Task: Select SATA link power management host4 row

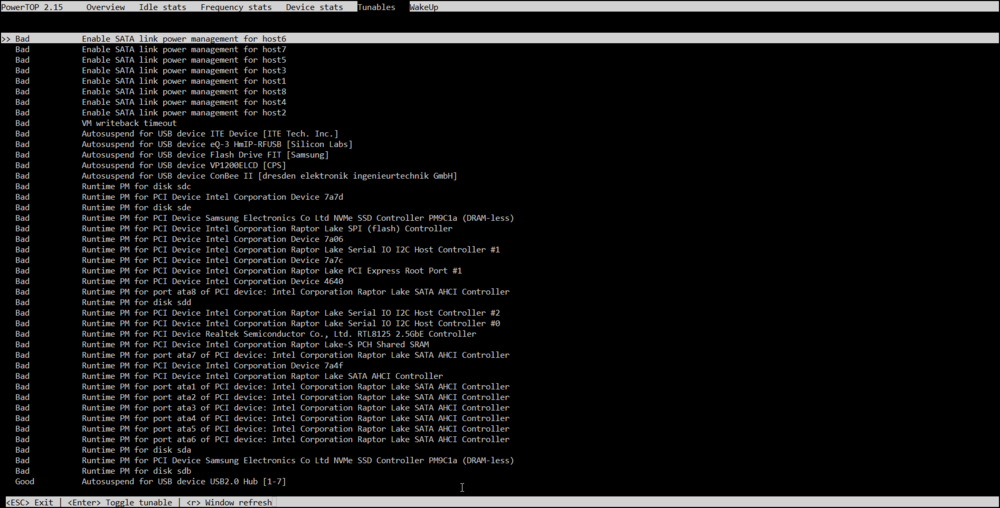Action: [151, 102]
